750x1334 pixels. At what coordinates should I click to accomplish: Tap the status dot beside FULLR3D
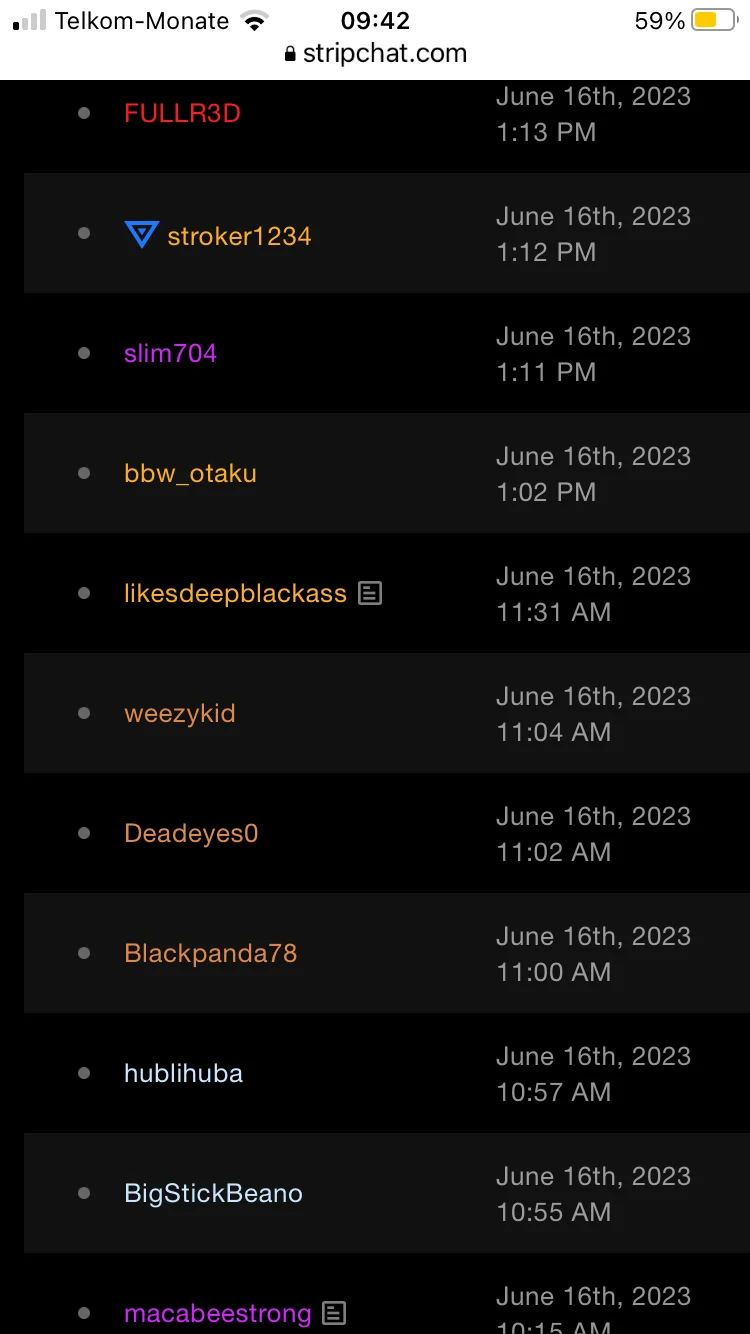click(84, 113)
